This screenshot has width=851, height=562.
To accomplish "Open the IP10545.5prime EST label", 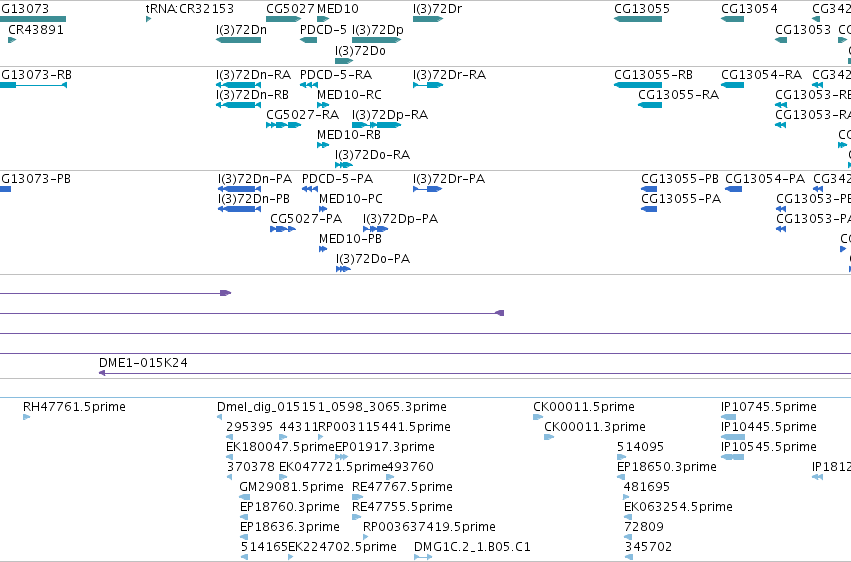I will point(769,447).
